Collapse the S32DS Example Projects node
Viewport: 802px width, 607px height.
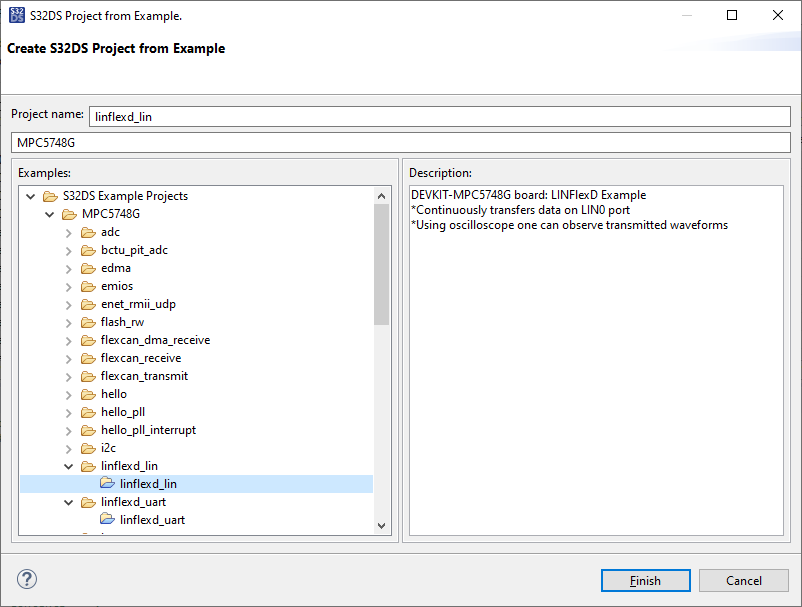point(30,196)
